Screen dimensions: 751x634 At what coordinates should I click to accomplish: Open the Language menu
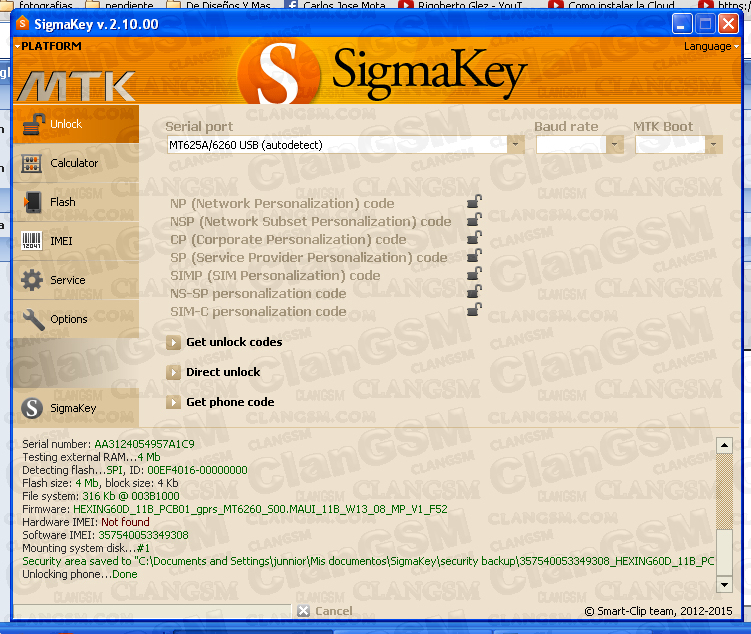(711, 46)
